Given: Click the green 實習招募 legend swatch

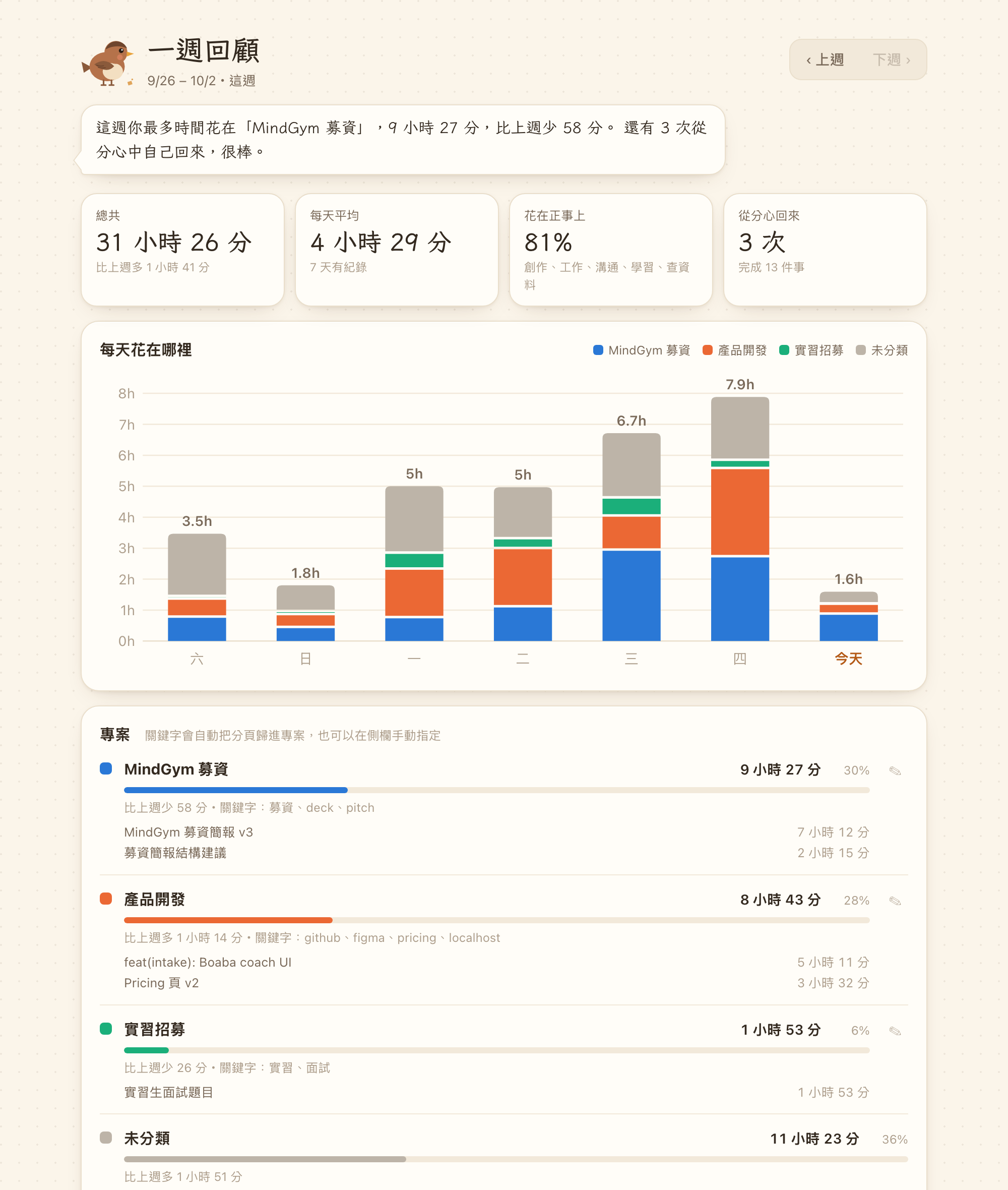Looking at the screenshot, I should click(784, 350).
